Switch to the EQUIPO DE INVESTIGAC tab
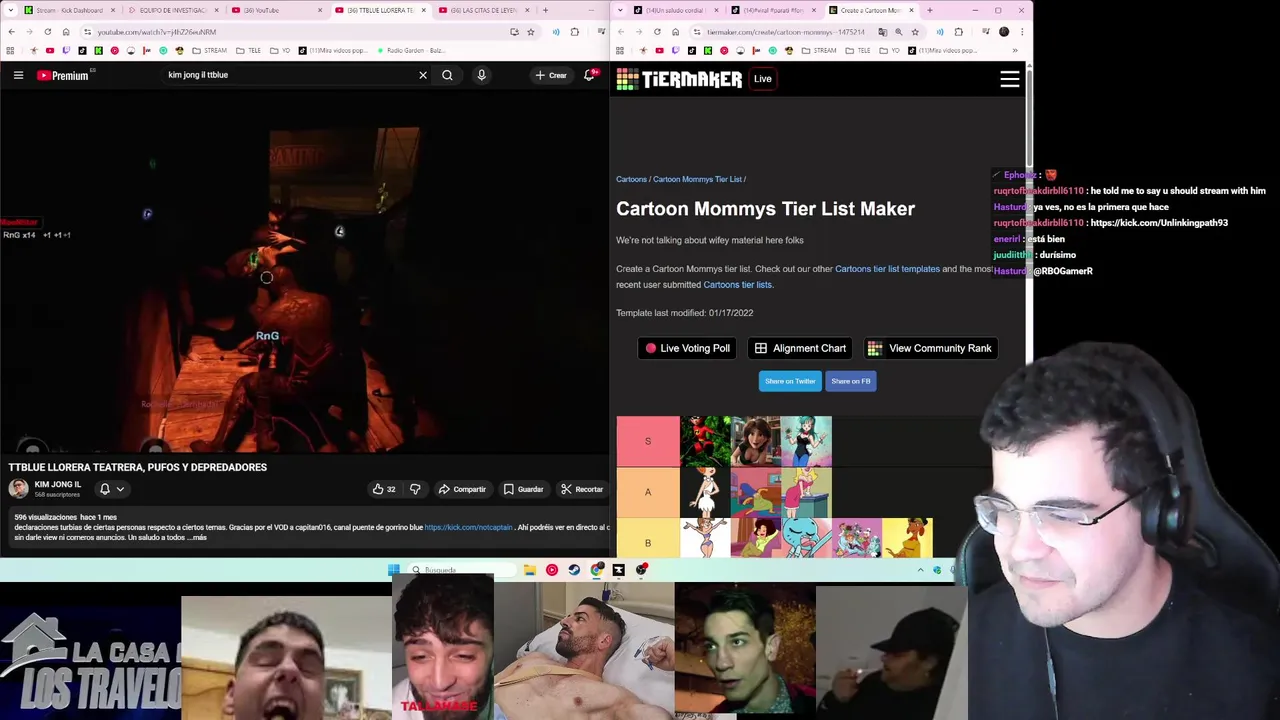Viewport: 1280px width, 720px height. tap(172, 10)
